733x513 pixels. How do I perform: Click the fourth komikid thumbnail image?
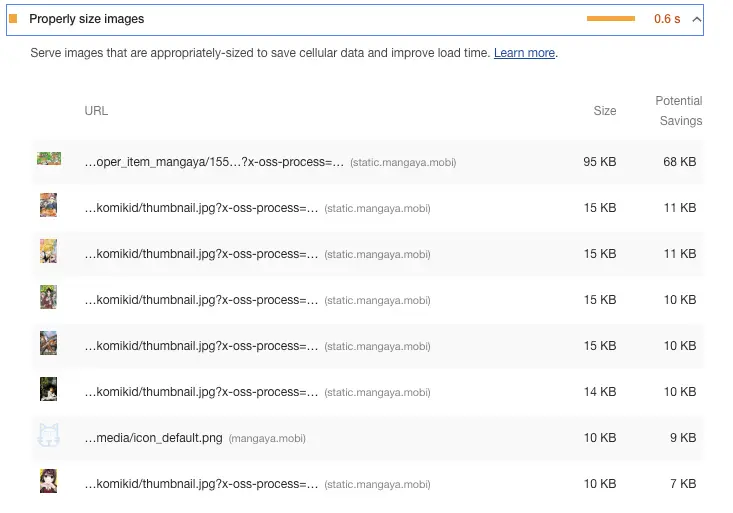(x=49, y=343)
